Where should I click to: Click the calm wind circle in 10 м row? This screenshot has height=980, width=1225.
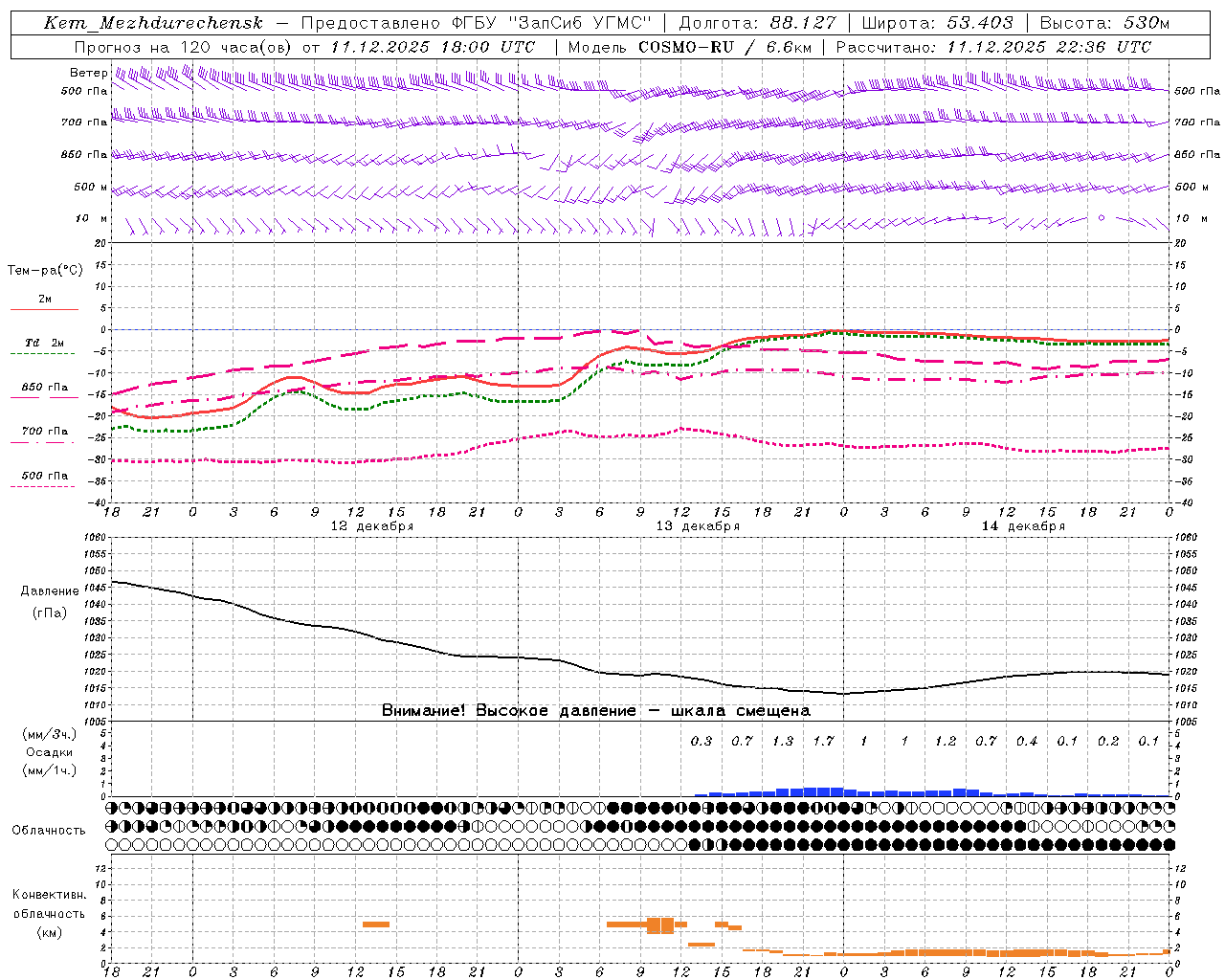(1101, 218)
